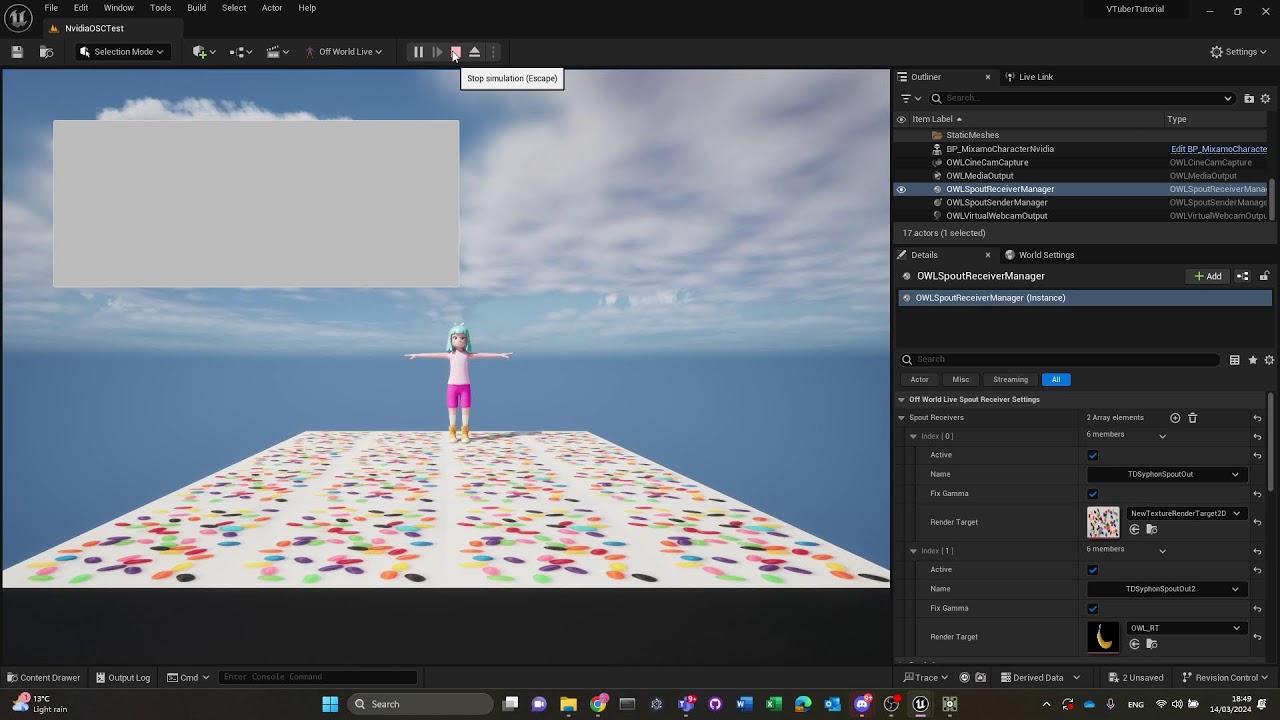Screen dimensions: 1280x720
Task: Click the Add component button
Action: (1208, 276)
